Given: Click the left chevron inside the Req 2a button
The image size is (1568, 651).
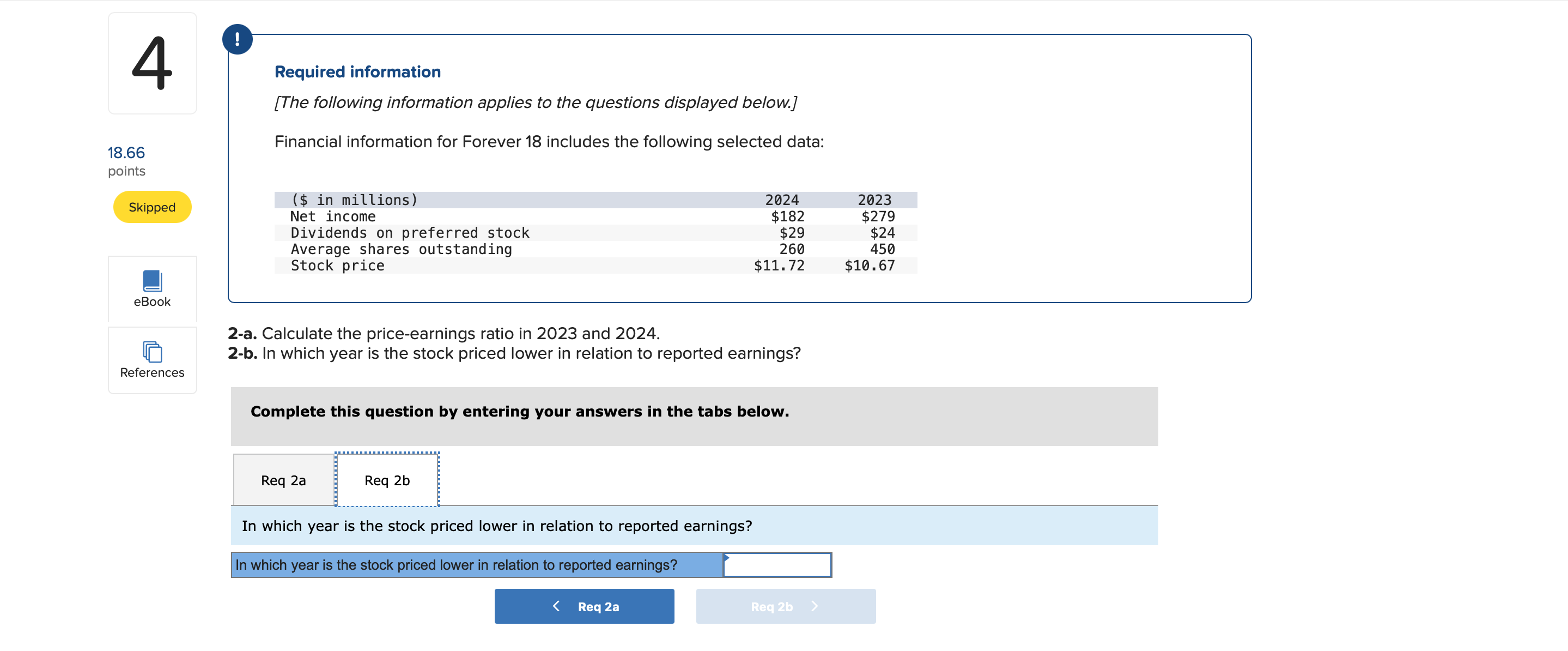Looking at the screenshot, I should coord(556,606).
